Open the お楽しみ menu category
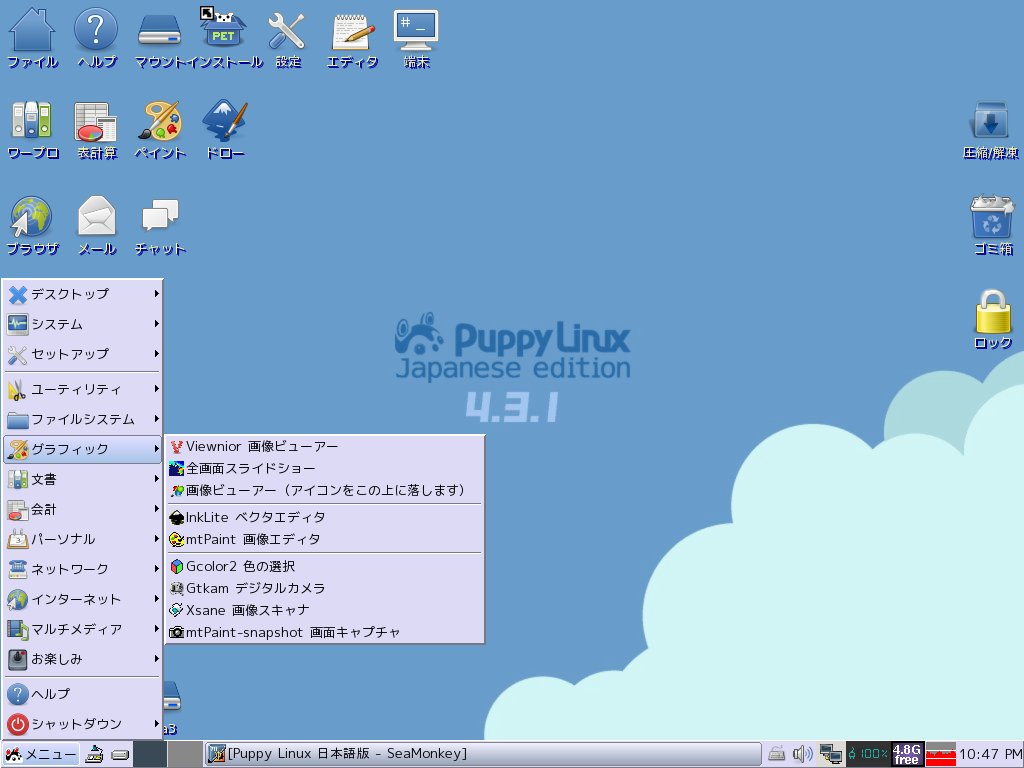 tap(83, 660)
